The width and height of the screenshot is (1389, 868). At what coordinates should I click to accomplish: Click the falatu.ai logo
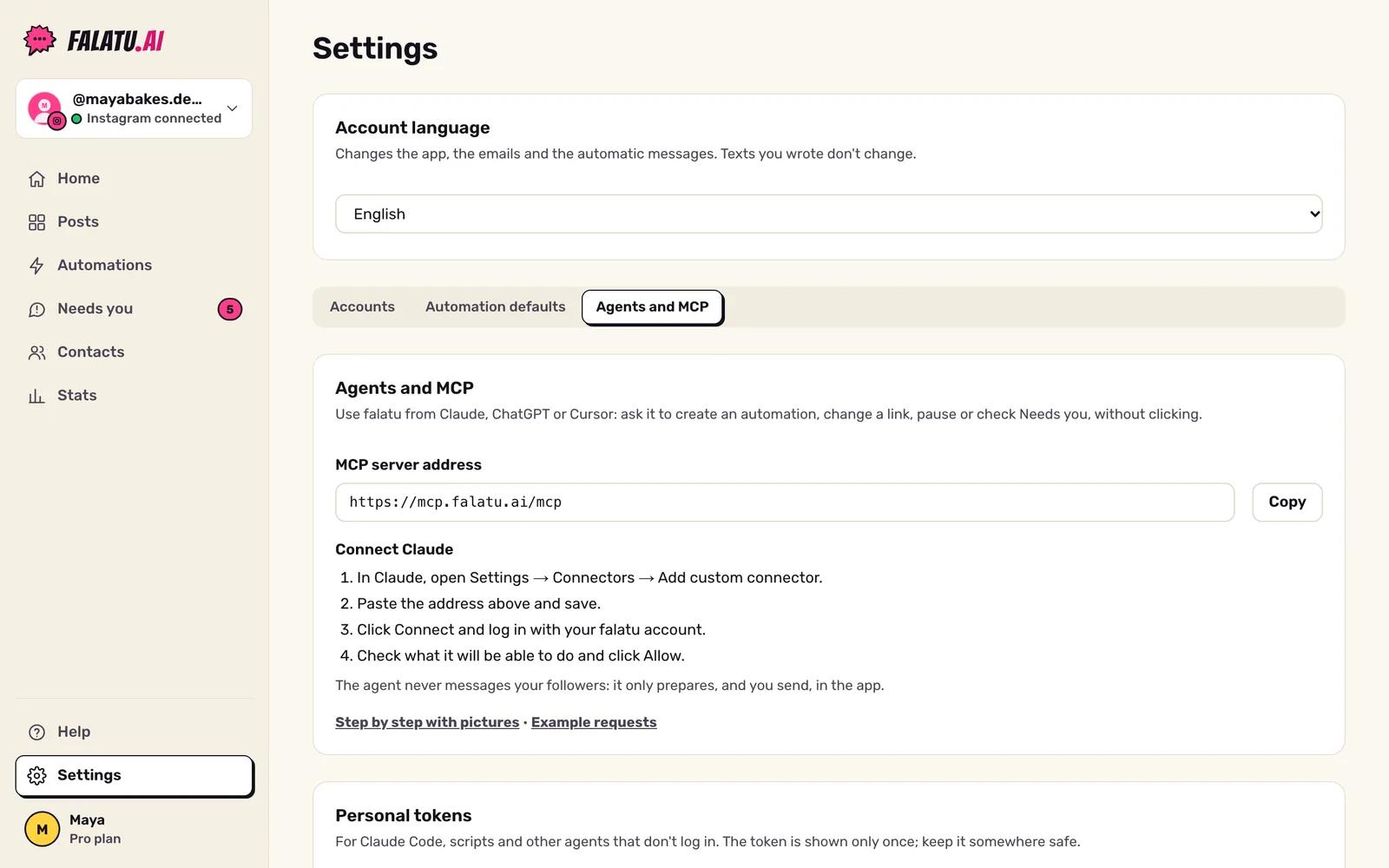tap(94, 40)
